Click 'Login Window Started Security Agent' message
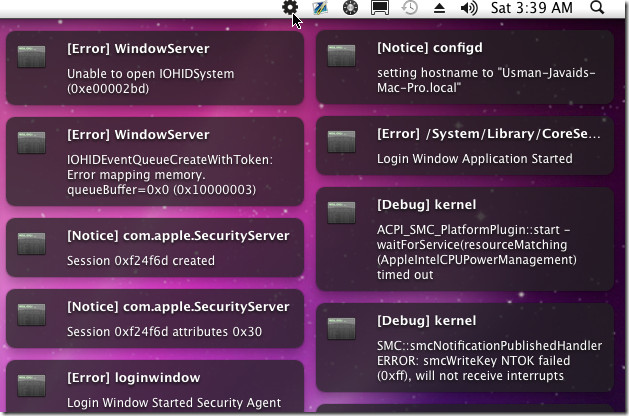 (174, 403)
